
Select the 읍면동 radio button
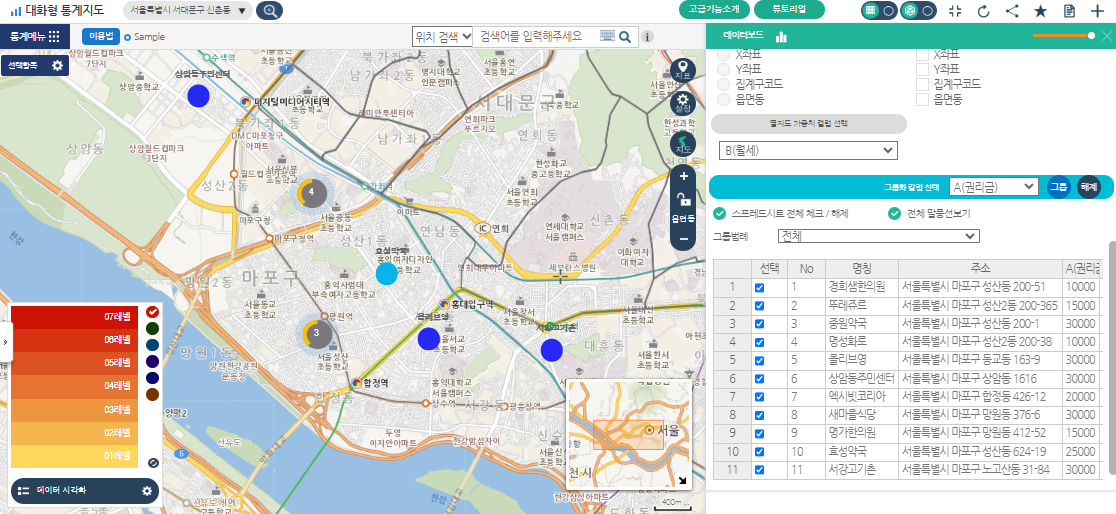pos(724,100)
